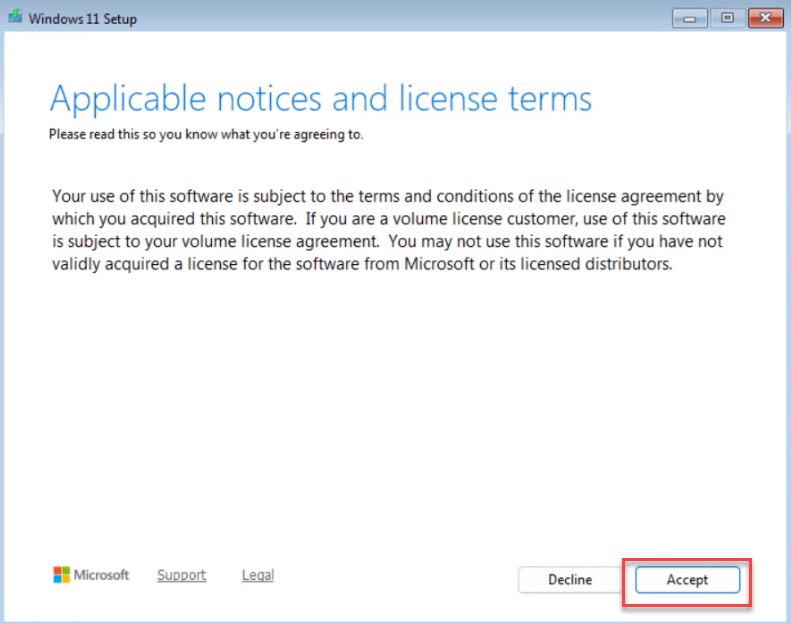Click the four-color Microsoft logo

coord(62,575)
